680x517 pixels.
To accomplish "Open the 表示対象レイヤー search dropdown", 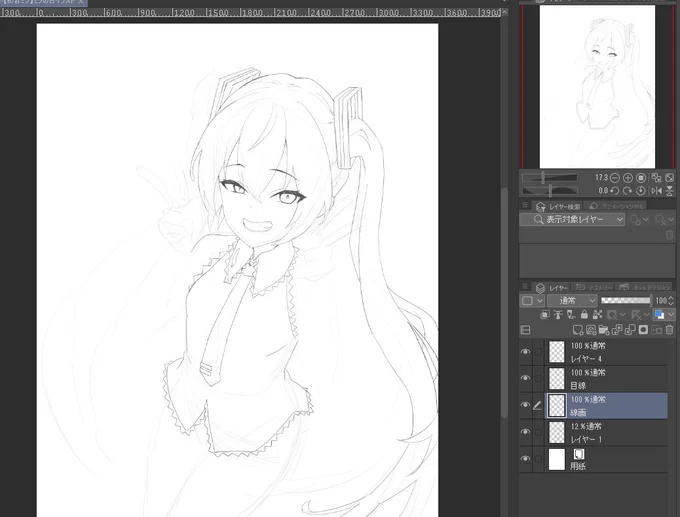I will click(572, 219).
